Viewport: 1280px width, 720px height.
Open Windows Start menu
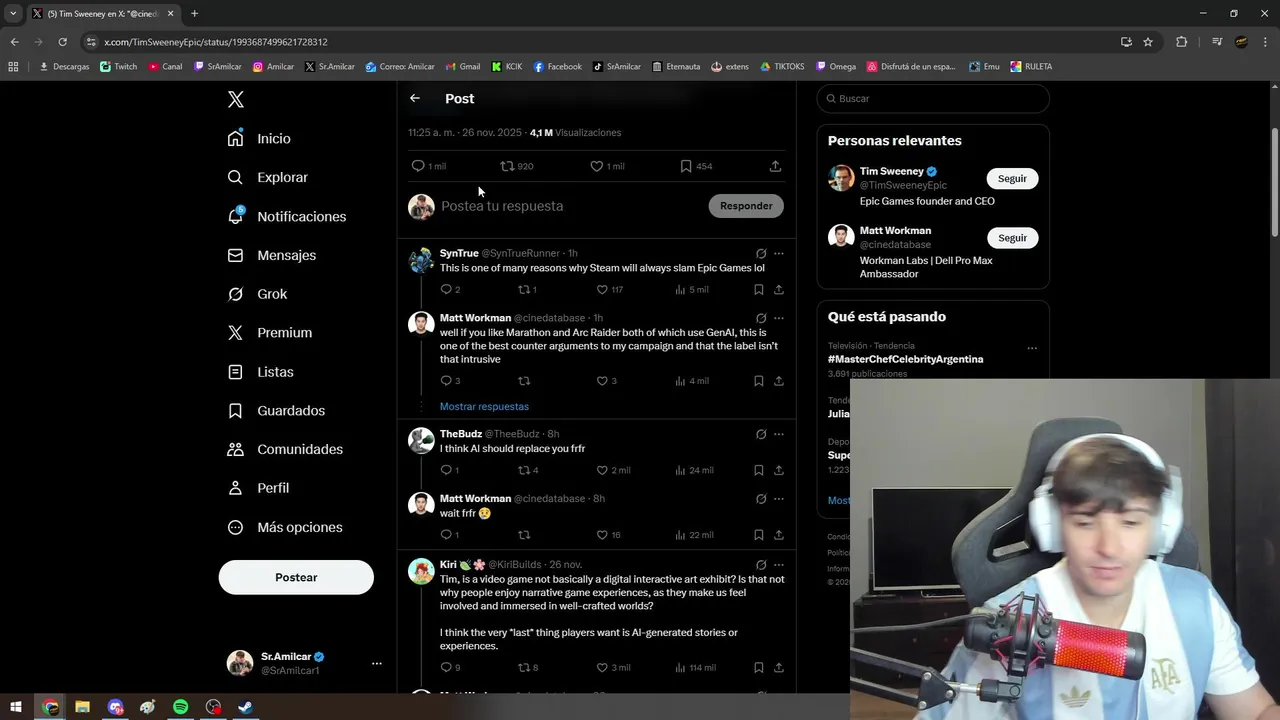point(16,707)
